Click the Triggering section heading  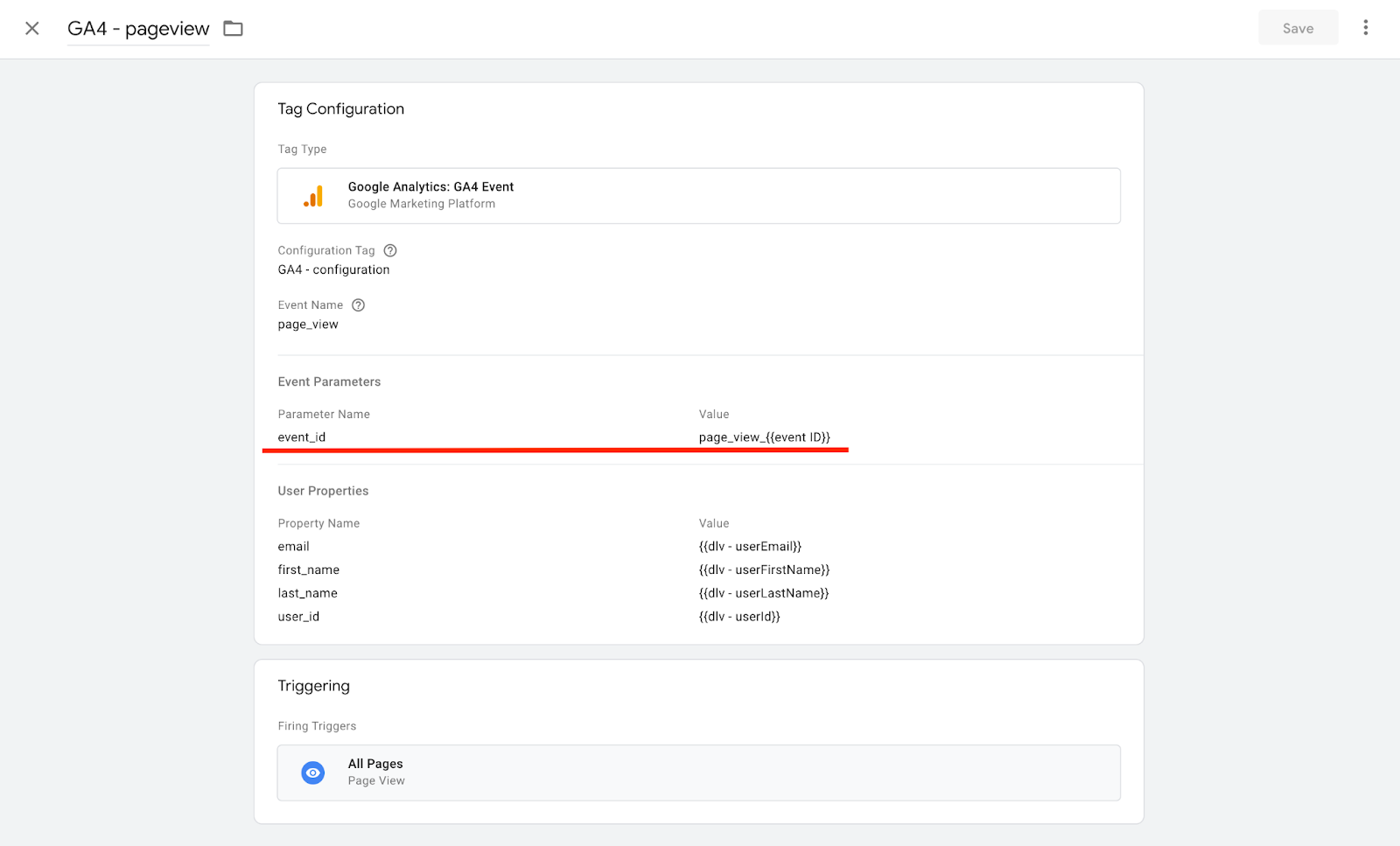pos(313,685)
